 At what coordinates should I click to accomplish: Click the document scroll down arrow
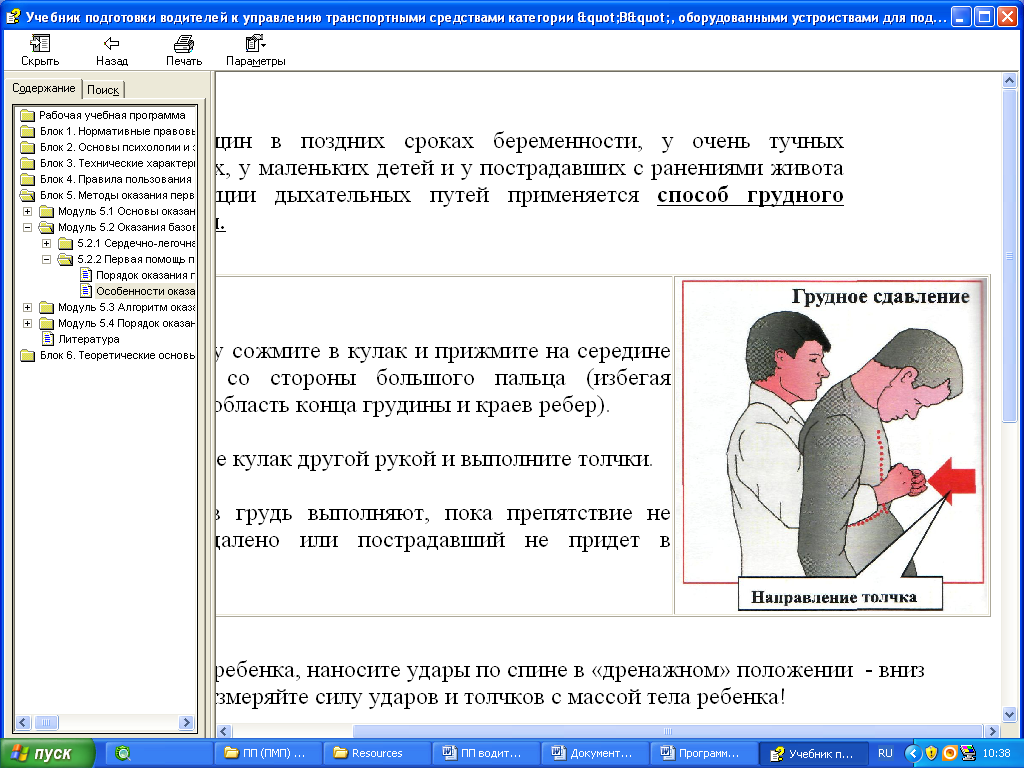(1009, 714)
